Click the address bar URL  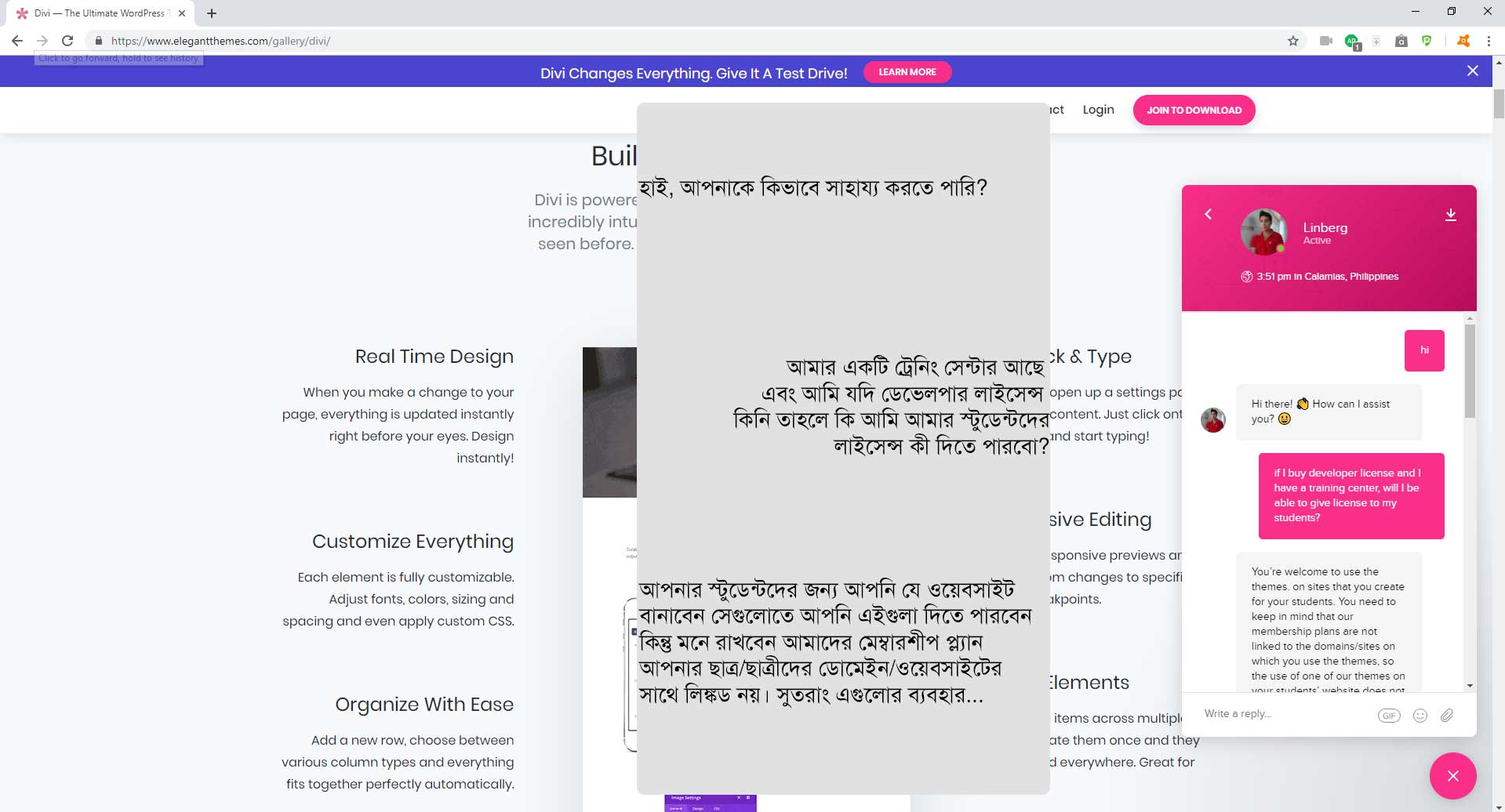point(220,41)
